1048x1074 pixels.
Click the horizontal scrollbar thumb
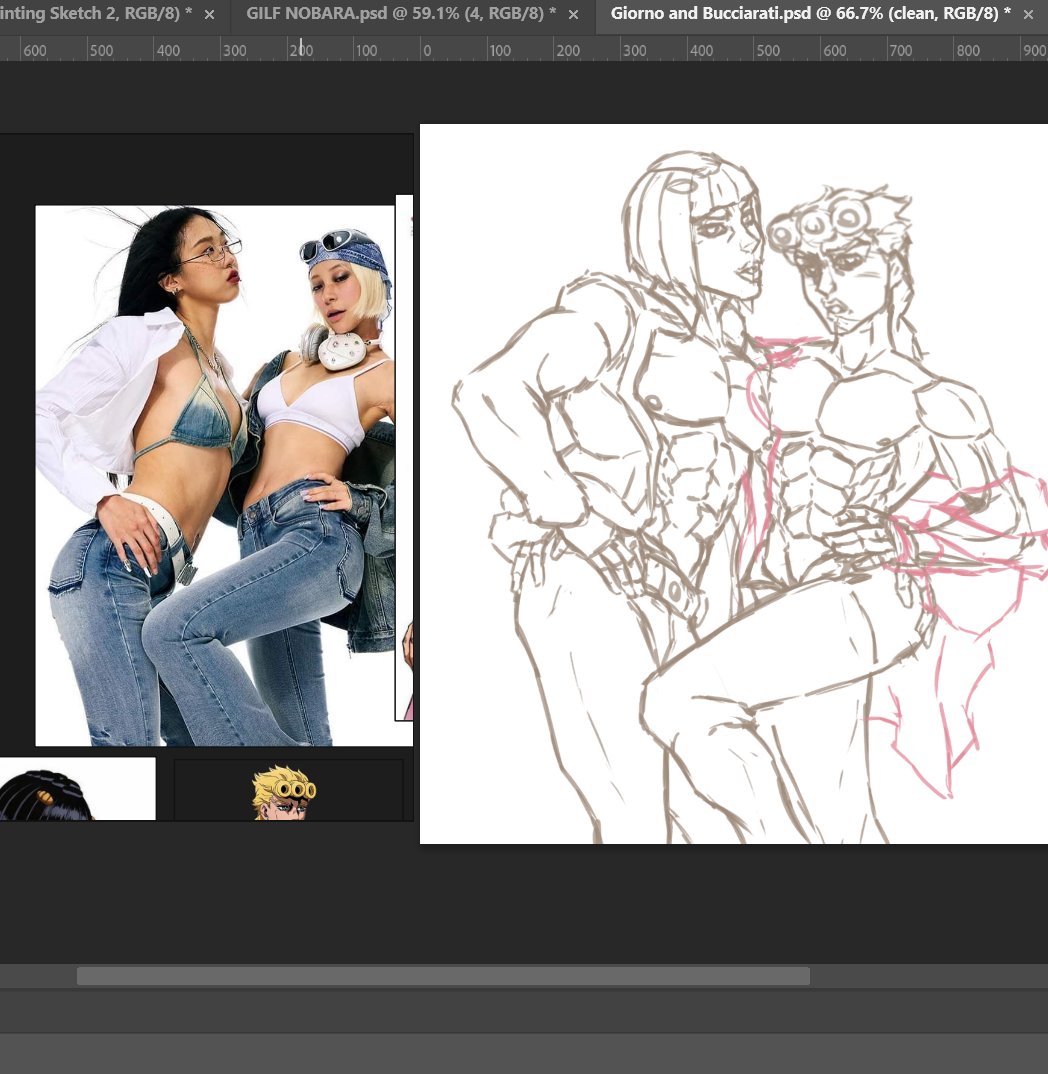443,976
